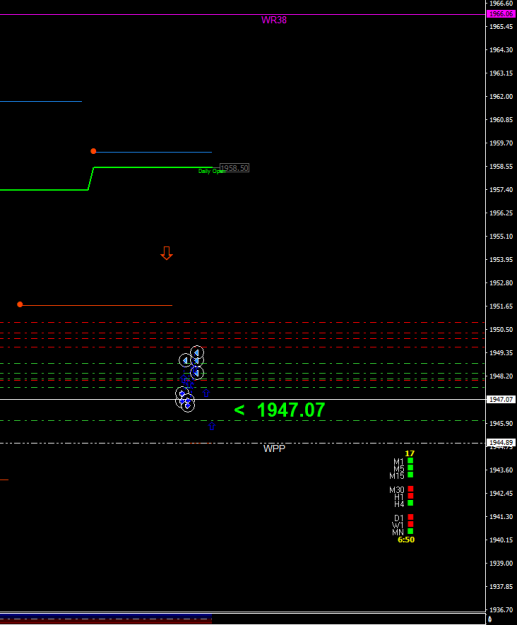This screenshot has height=625, width=517.
Task: Click the orange down arrow signal
Action: point(167,253)
